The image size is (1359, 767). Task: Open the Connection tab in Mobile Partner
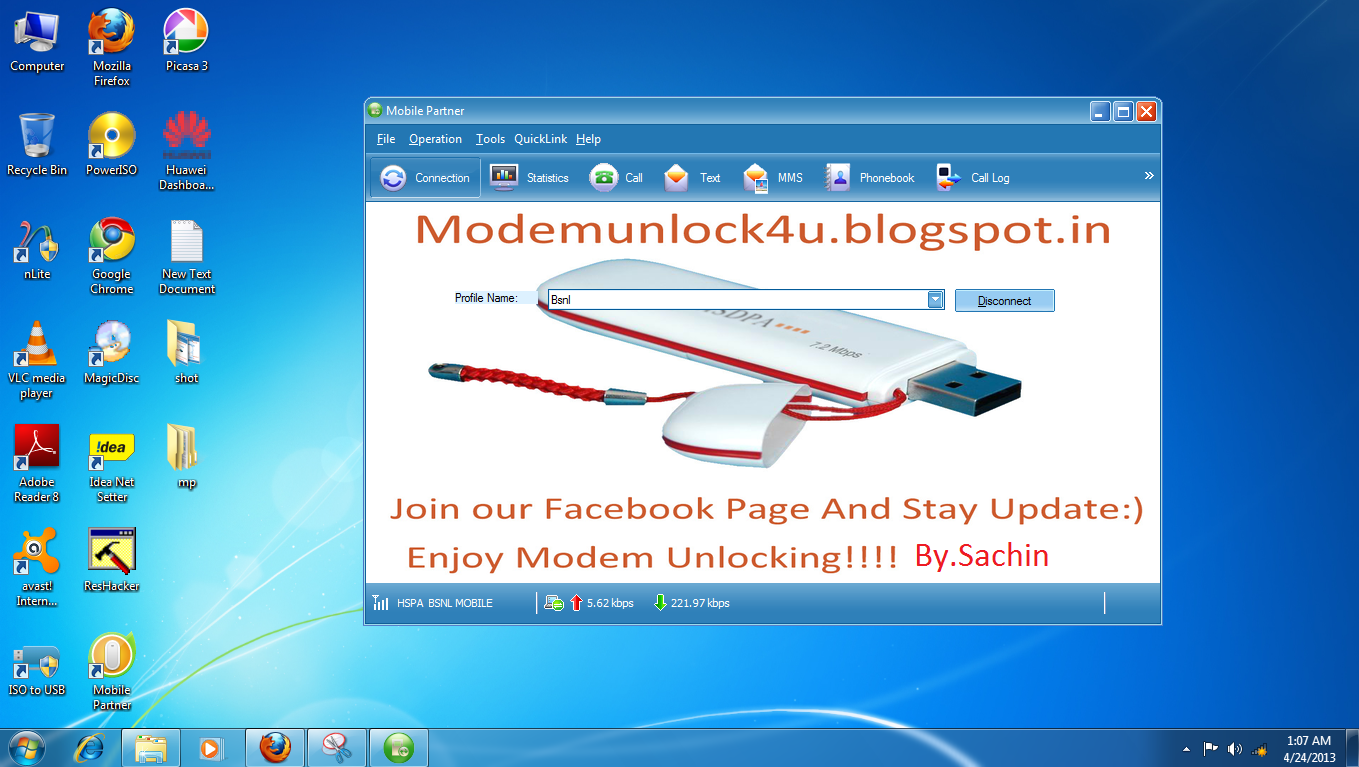coord(425,178)
